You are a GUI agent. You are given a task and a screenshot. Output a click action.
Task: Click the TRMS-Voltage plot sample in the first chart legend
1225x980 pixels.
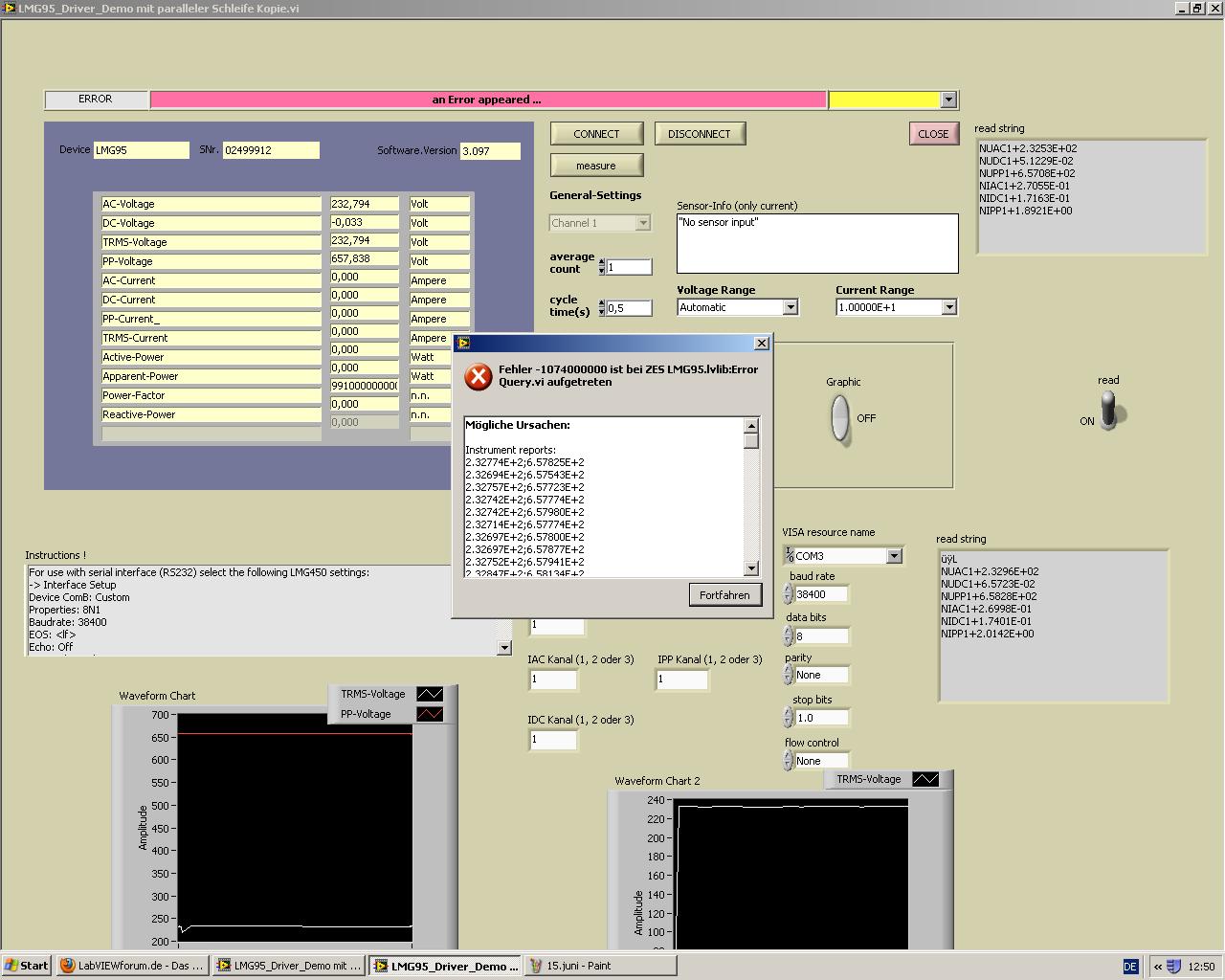430,694
